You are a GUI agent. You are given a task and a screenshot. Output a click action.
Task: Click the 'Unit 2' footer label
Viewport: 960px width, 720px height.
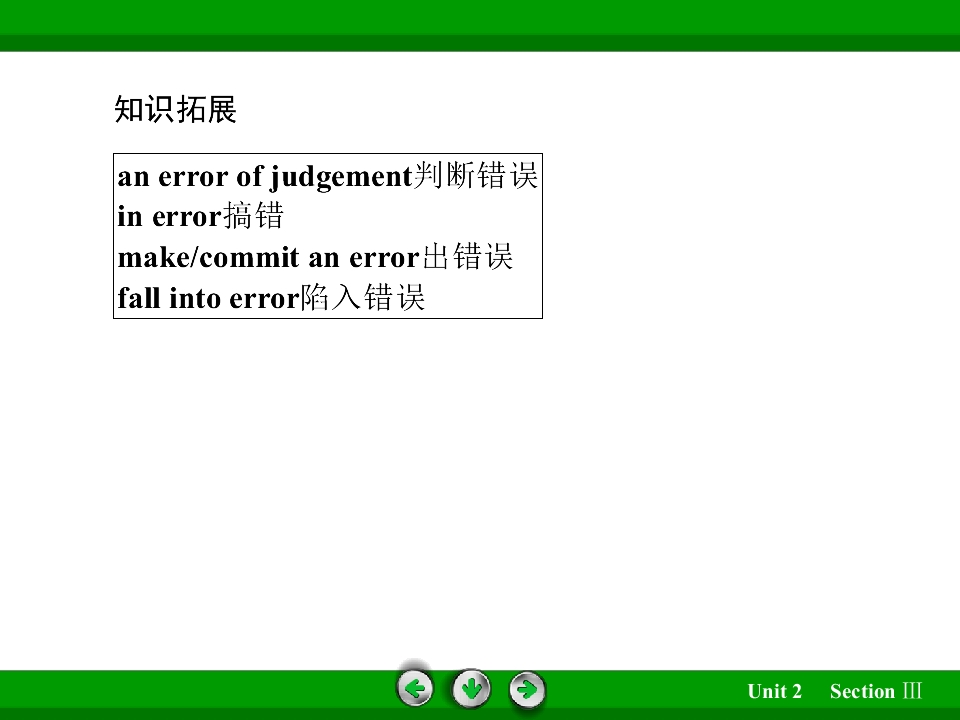pyautogui.click(x=774, y=691)
